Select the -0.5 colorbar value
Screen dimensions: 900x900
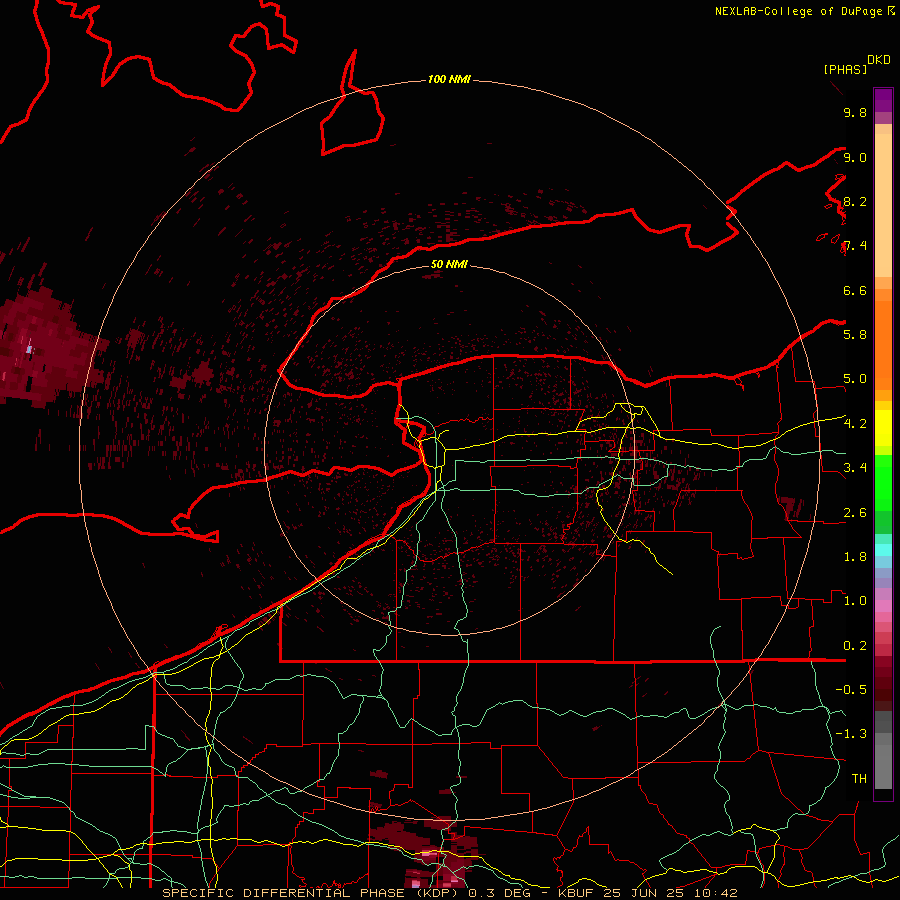tap(851, 689)
